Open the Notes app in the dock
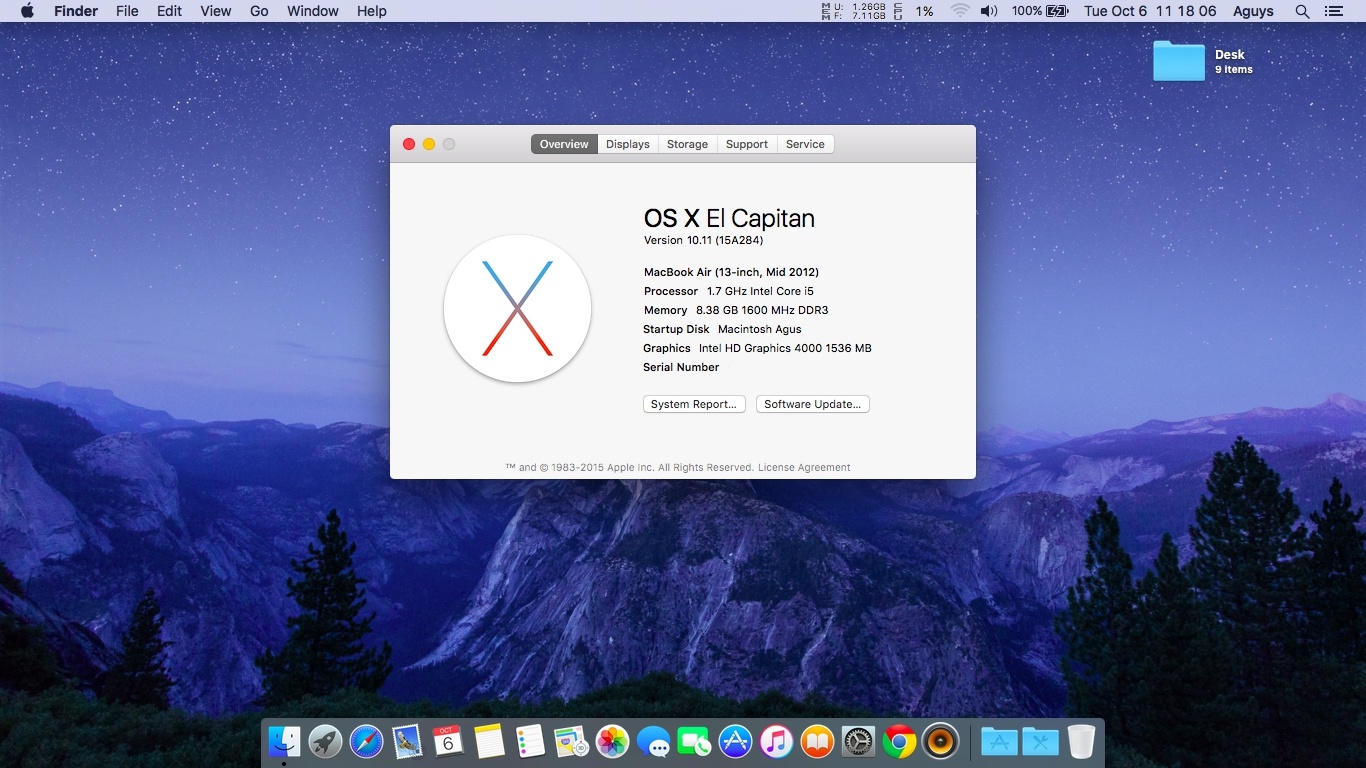Image resolution: width=1366 pixels, height=768 pixels. pyautogui.click(x=489, y=741)
